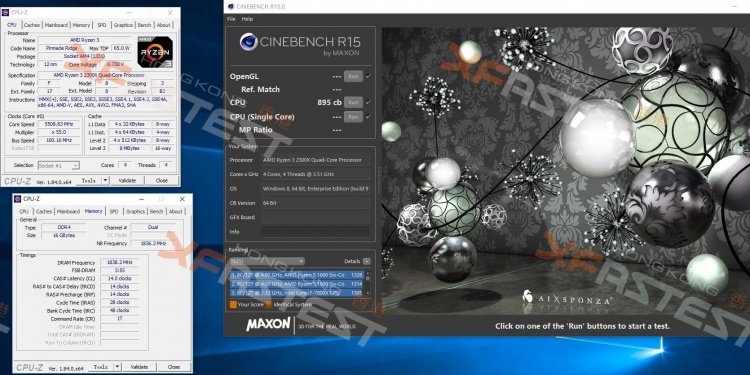Click Tools button in bottom CPU-Z window
Viewport: 750px width, 375px height.
click(101, 367)
